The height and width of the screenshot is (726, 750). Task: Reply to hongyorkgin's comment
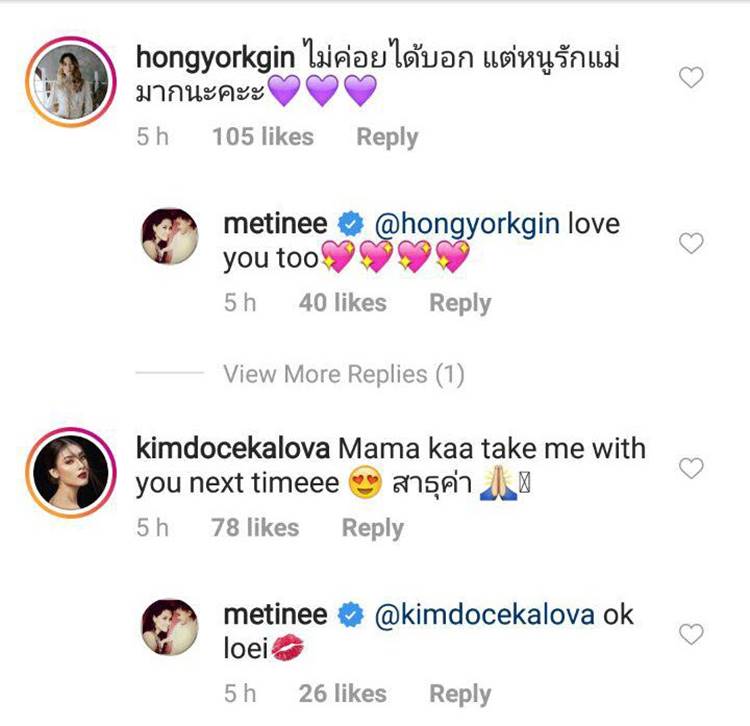(x=387, y=137)
